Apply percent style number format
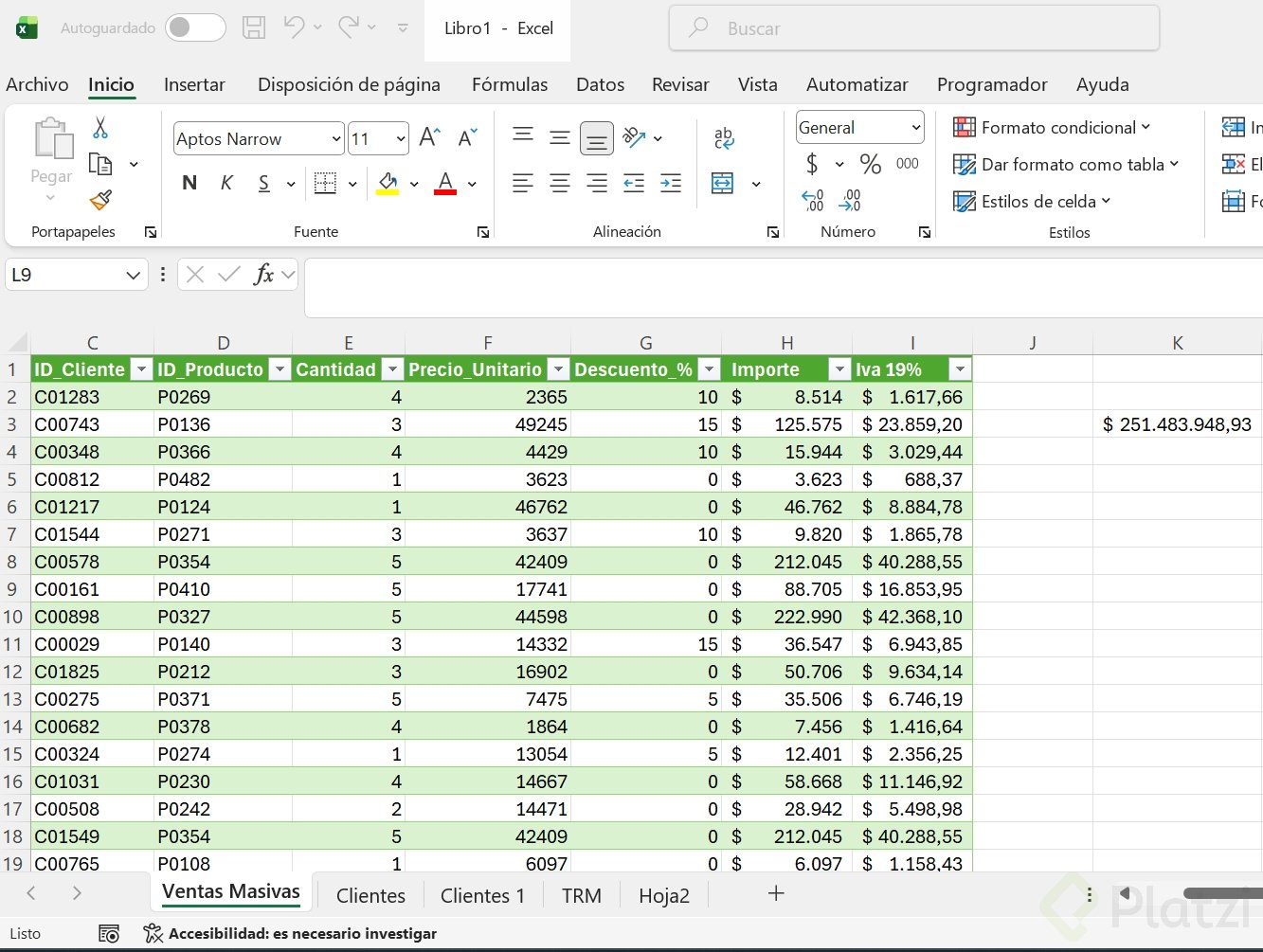 (870, 165)
